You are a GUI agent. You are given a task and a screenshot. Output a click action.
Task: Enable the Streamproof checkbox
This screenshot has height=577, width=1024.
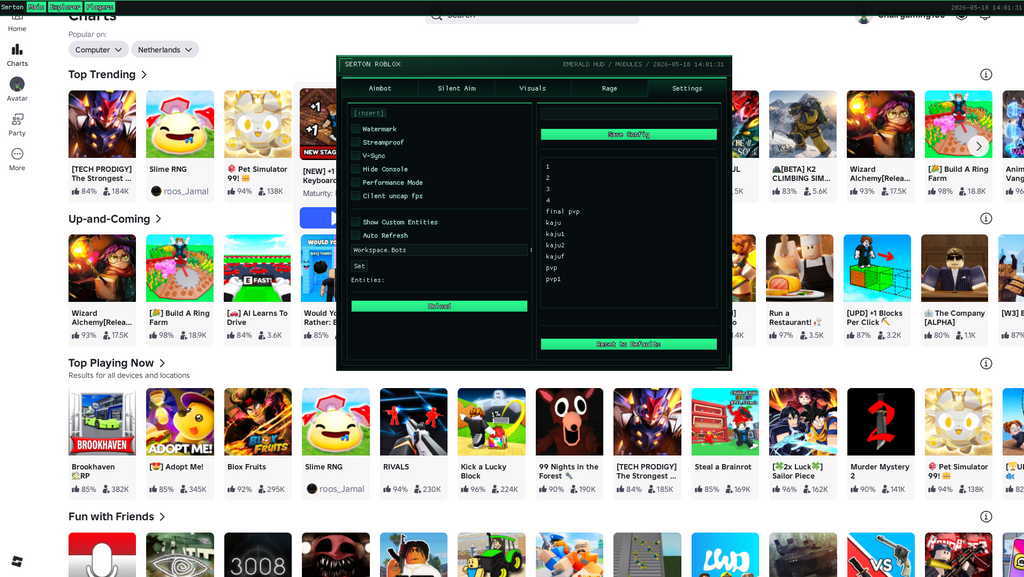point(356,142)
